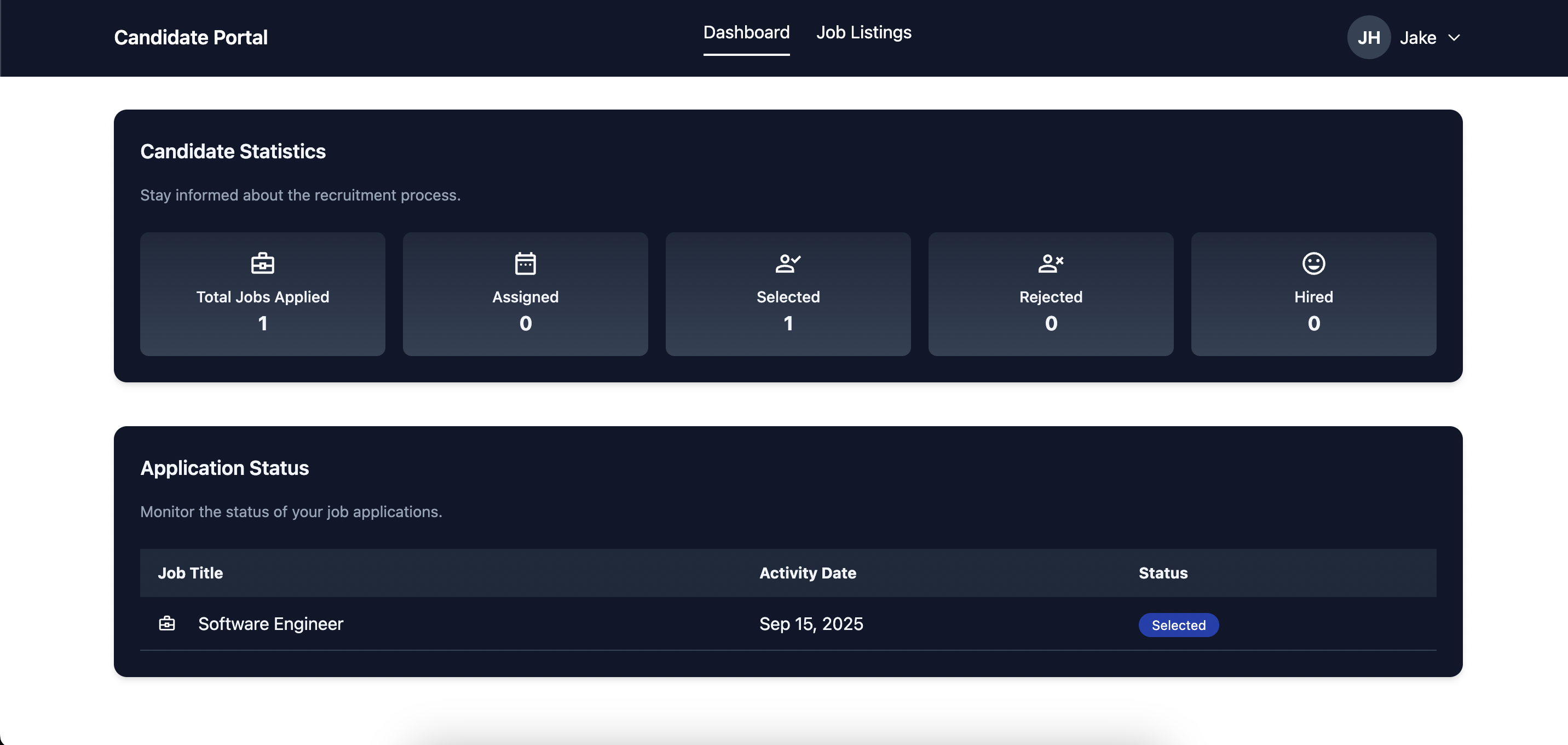
Task: Click the Software Engineer job title
Action: (x=270, y=624)
